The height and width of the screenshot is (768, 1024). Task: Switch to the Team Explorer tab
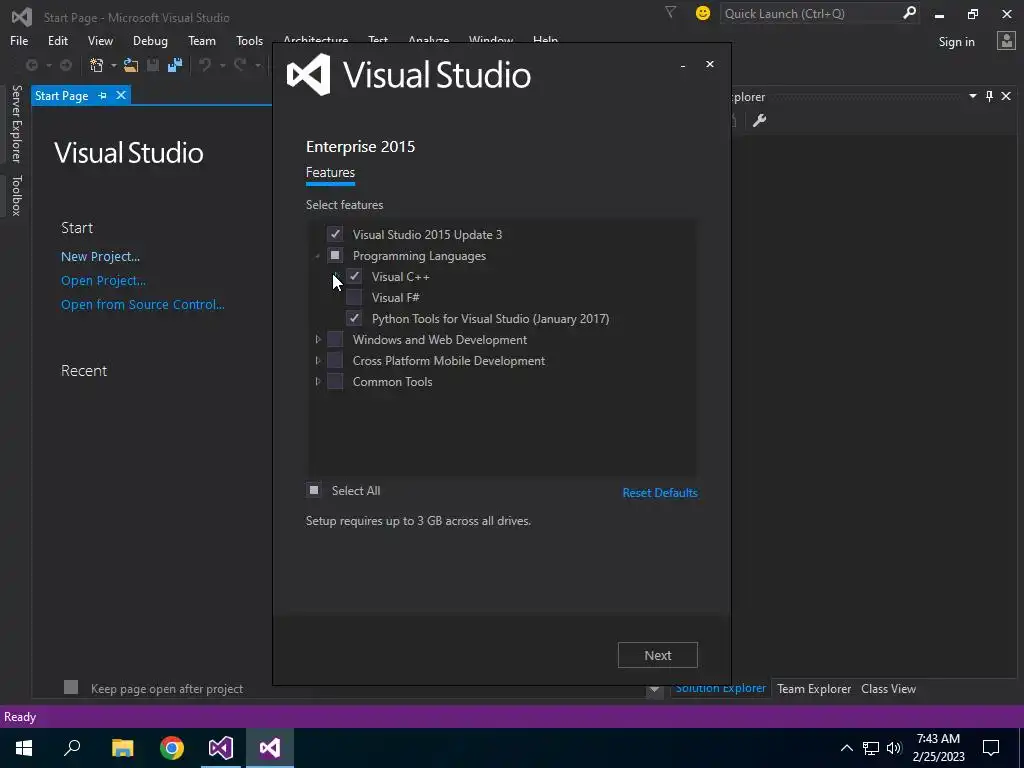[814, 688]
